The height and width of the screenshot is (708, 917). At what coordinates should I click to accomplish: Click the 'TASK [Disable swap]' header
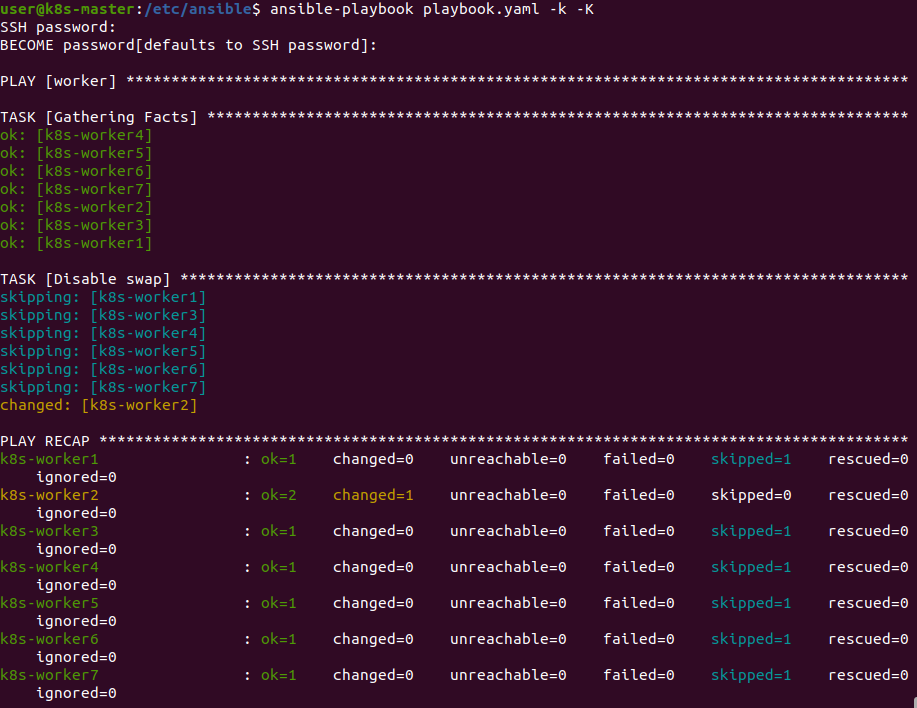click(85, 279)
